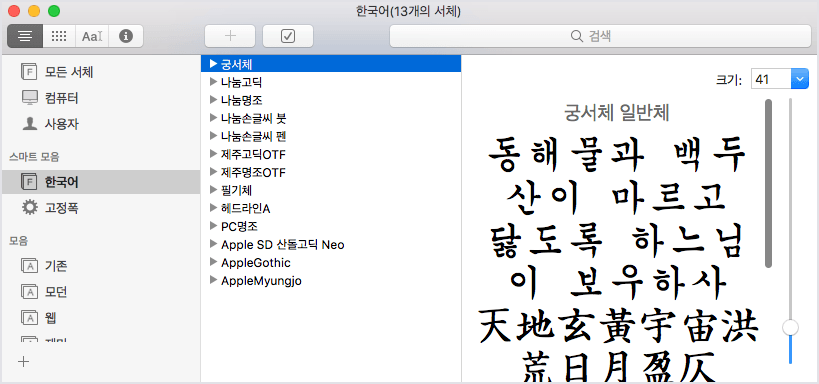The height and width of the screenshot is (384, 819).
Task: Click the font size slider knob
Action: 790,328
